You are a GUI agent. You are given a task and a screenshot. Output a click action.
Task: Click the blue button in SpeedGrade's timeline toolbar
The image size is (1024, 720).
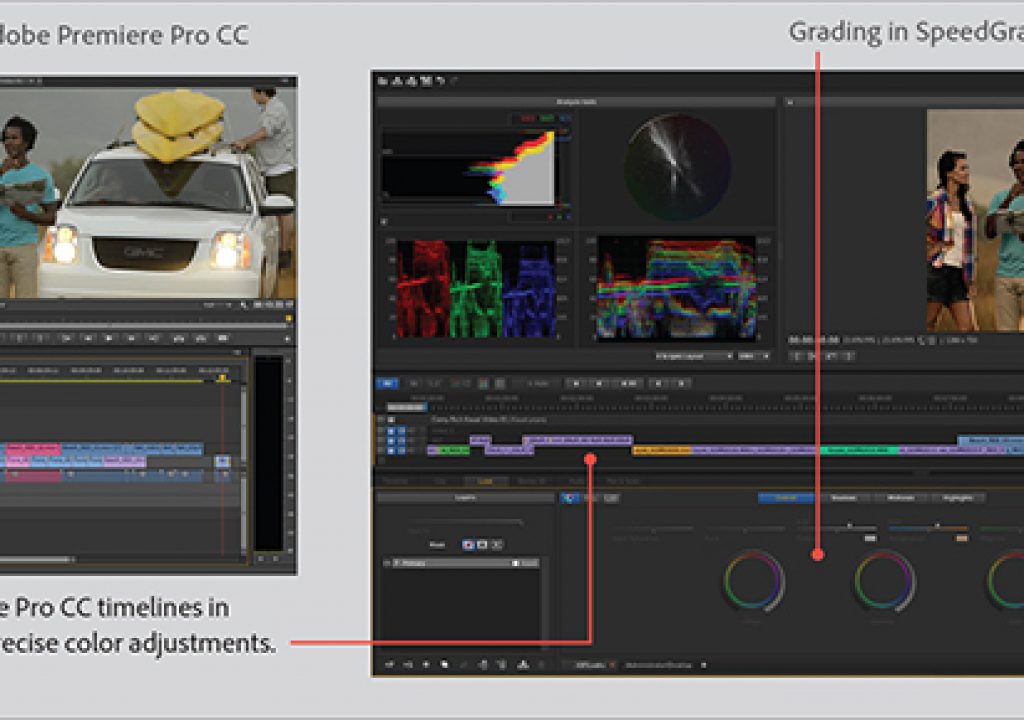(x=387, y=384)
